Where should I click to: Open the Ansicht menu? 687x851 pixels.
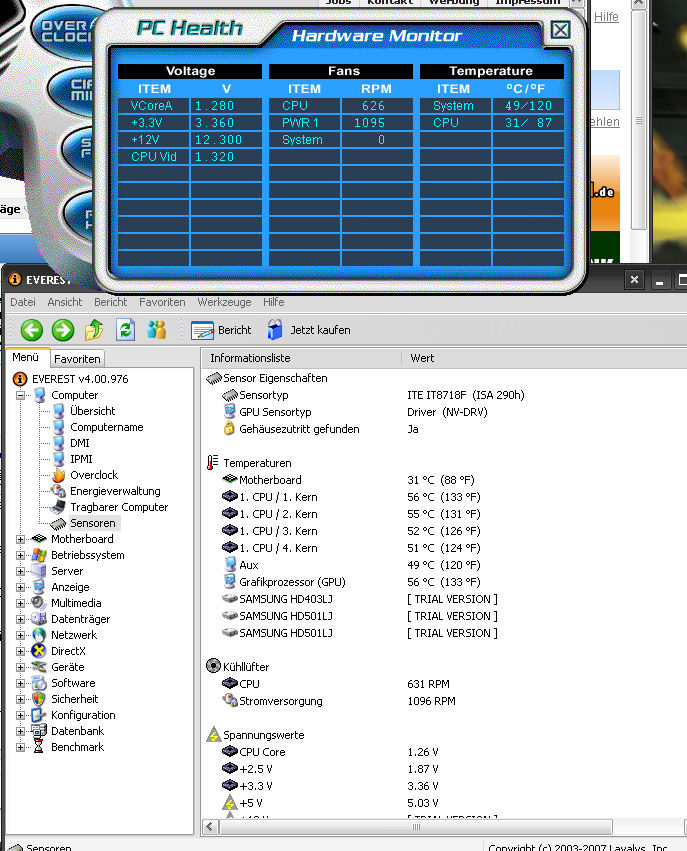(x=65, y=302)
